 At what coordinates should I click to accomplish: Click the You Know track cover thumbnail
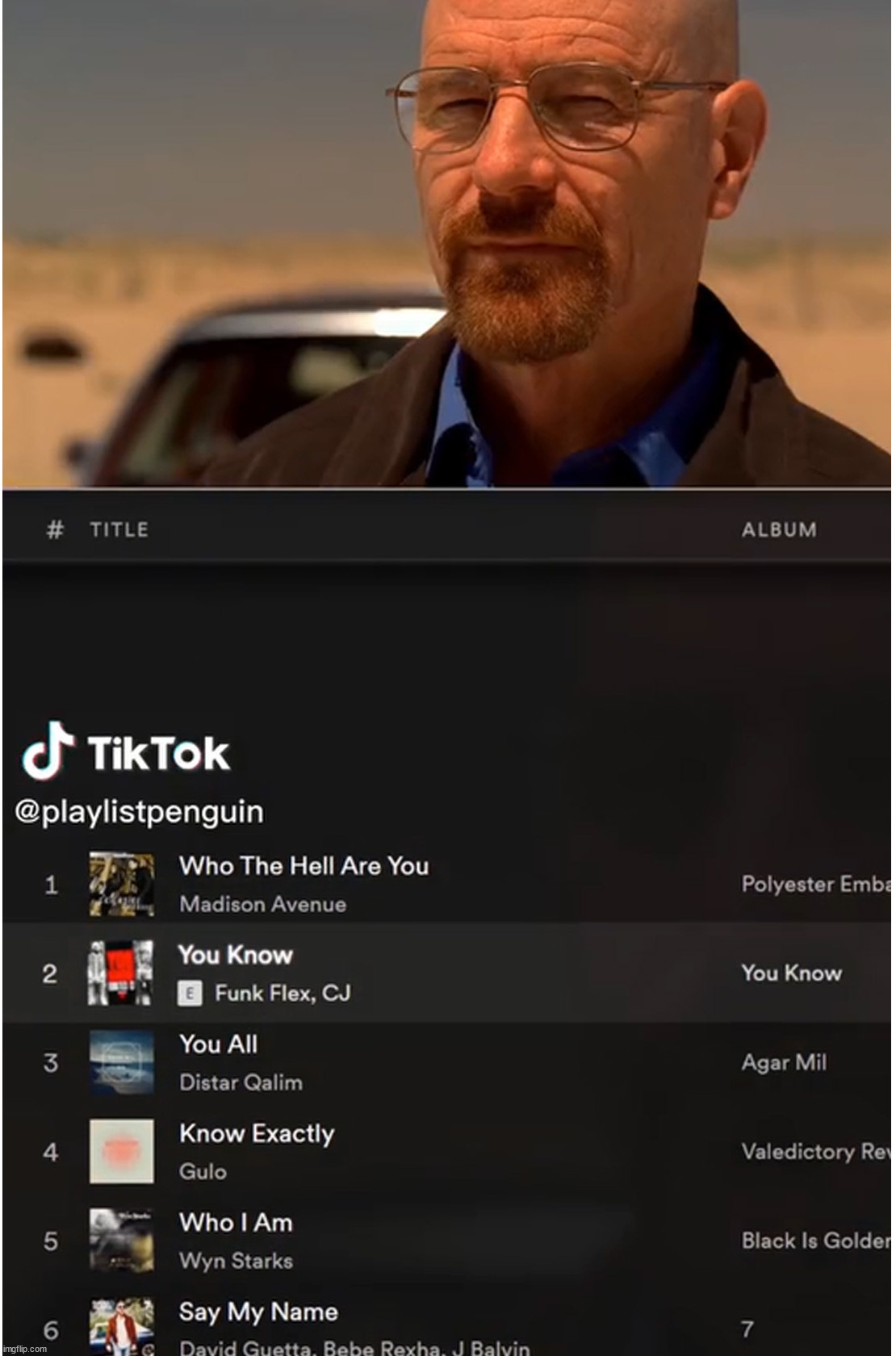[121, 973]
